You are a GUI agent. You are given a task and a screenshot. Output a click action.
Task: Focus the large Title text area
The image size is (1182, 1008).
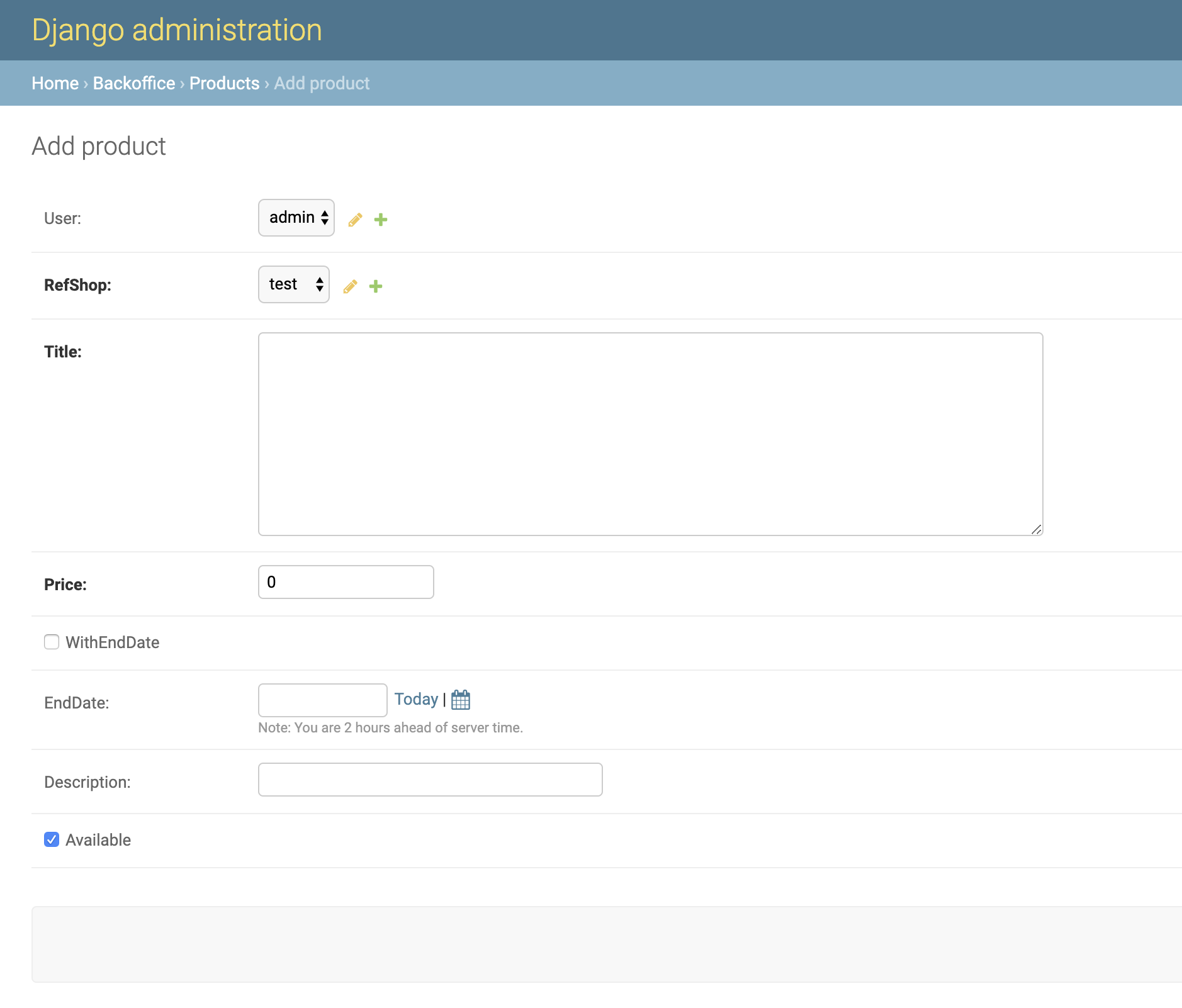[650, 434]
